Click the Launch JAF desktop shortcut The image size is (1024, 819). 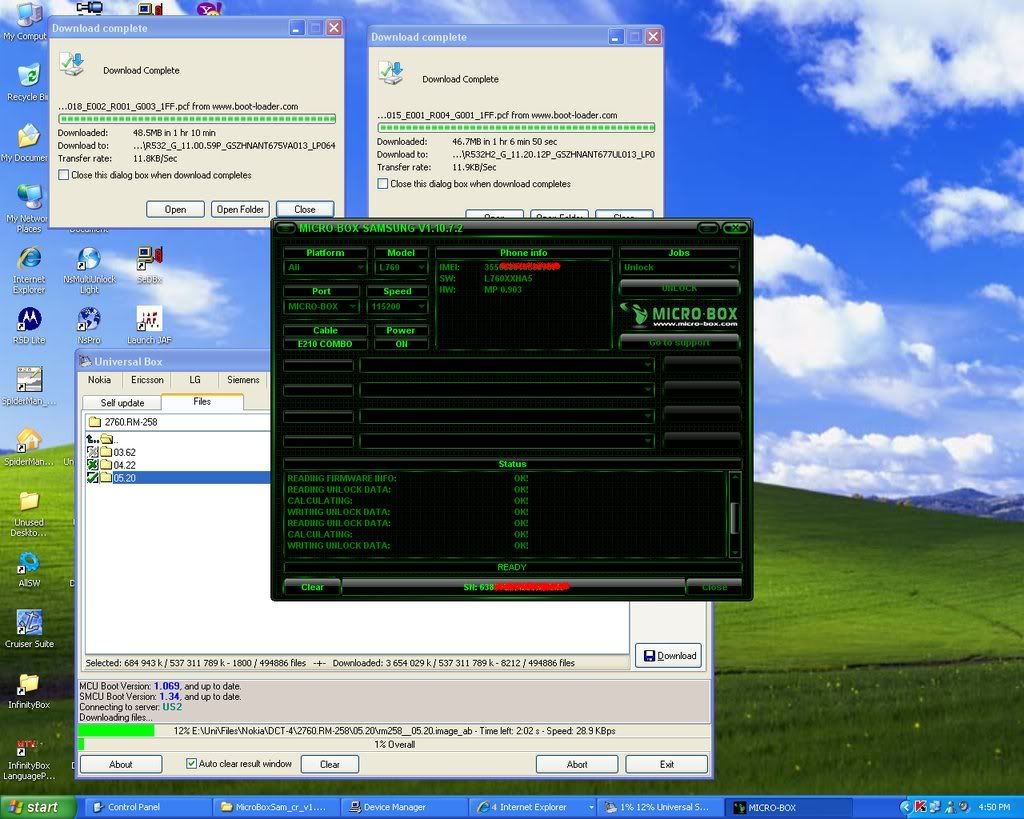pos(150,325)
